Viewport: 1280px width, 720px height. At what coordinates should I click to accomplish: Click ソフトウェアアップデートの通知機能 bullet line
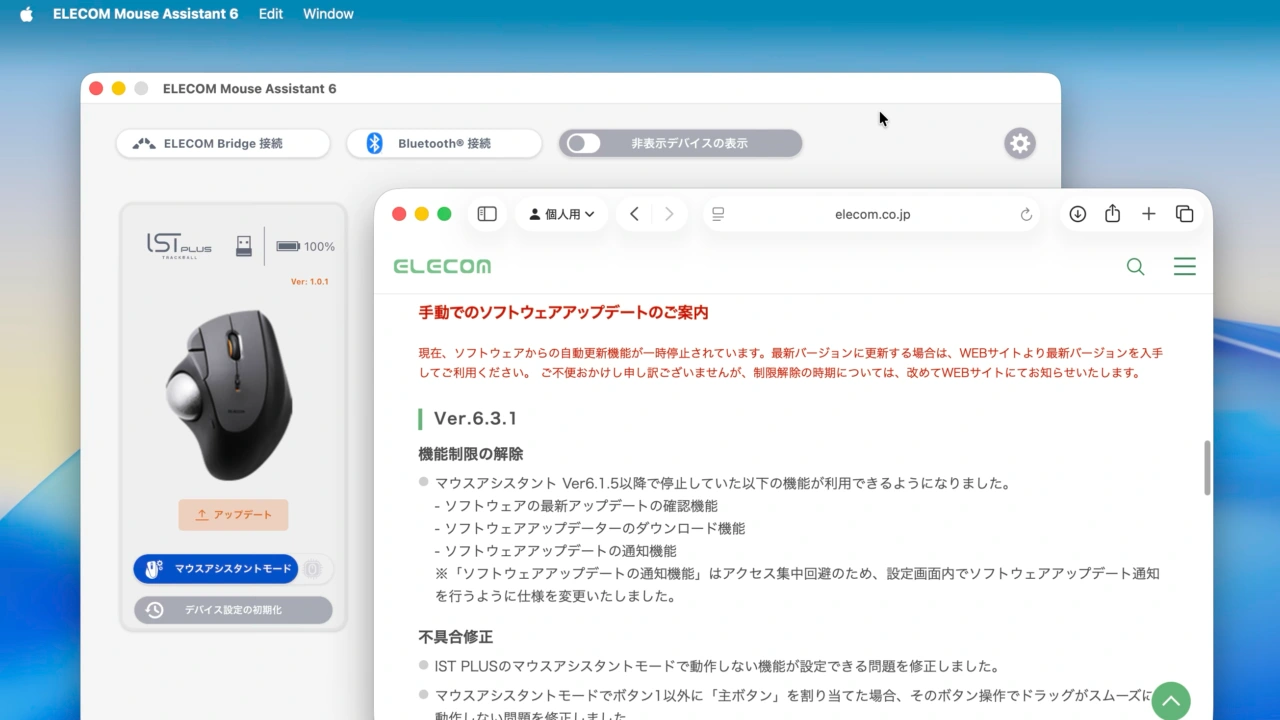[x=555, y=550]
